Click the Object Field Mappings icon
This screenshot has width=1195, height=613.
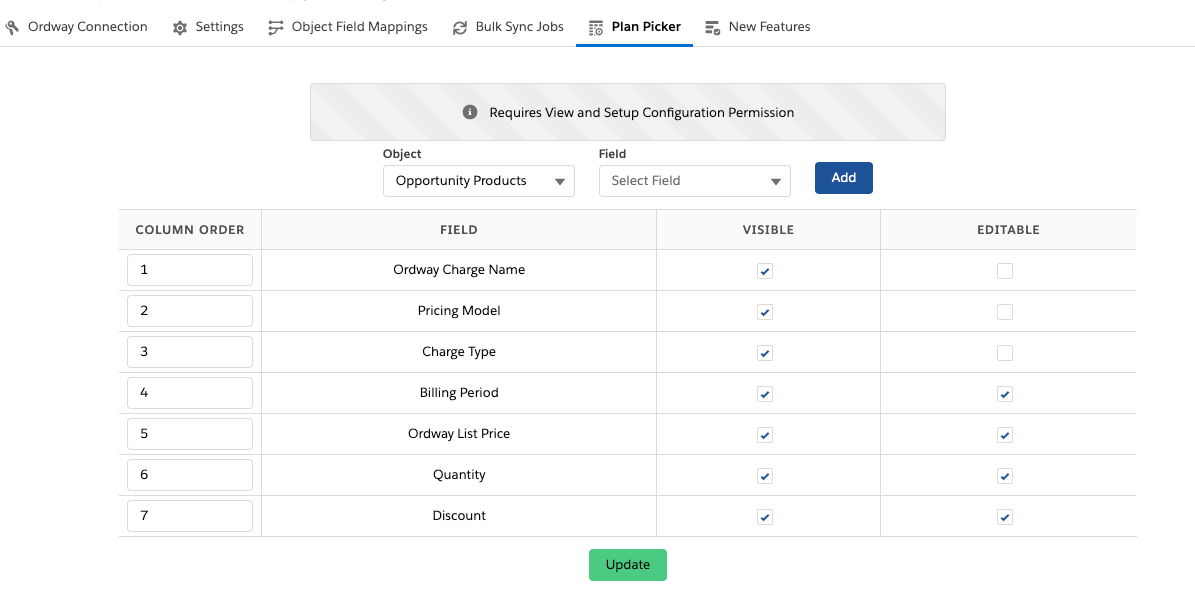coord(276,27)
